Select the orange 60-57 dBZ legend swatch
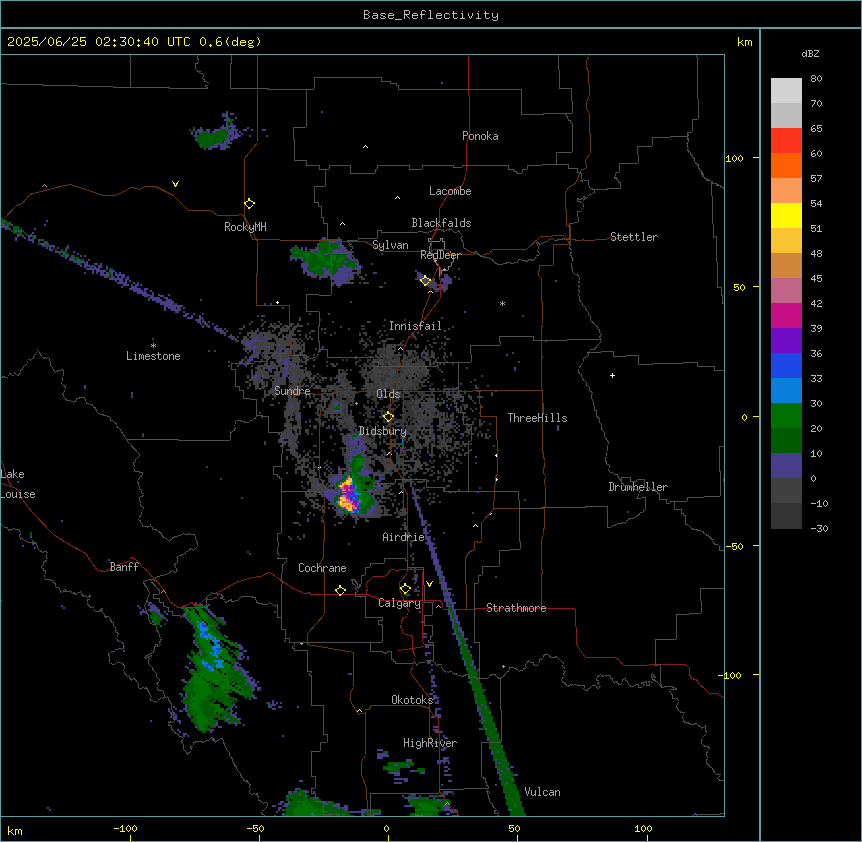The image size is (862, 842). click(786, 165)
